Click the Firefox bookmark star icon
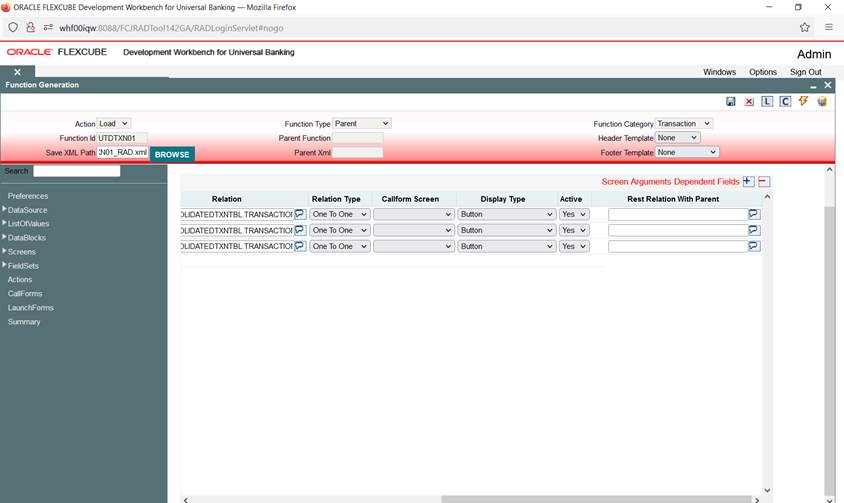This screenshot has width=844, height=503. pos(805,27)
